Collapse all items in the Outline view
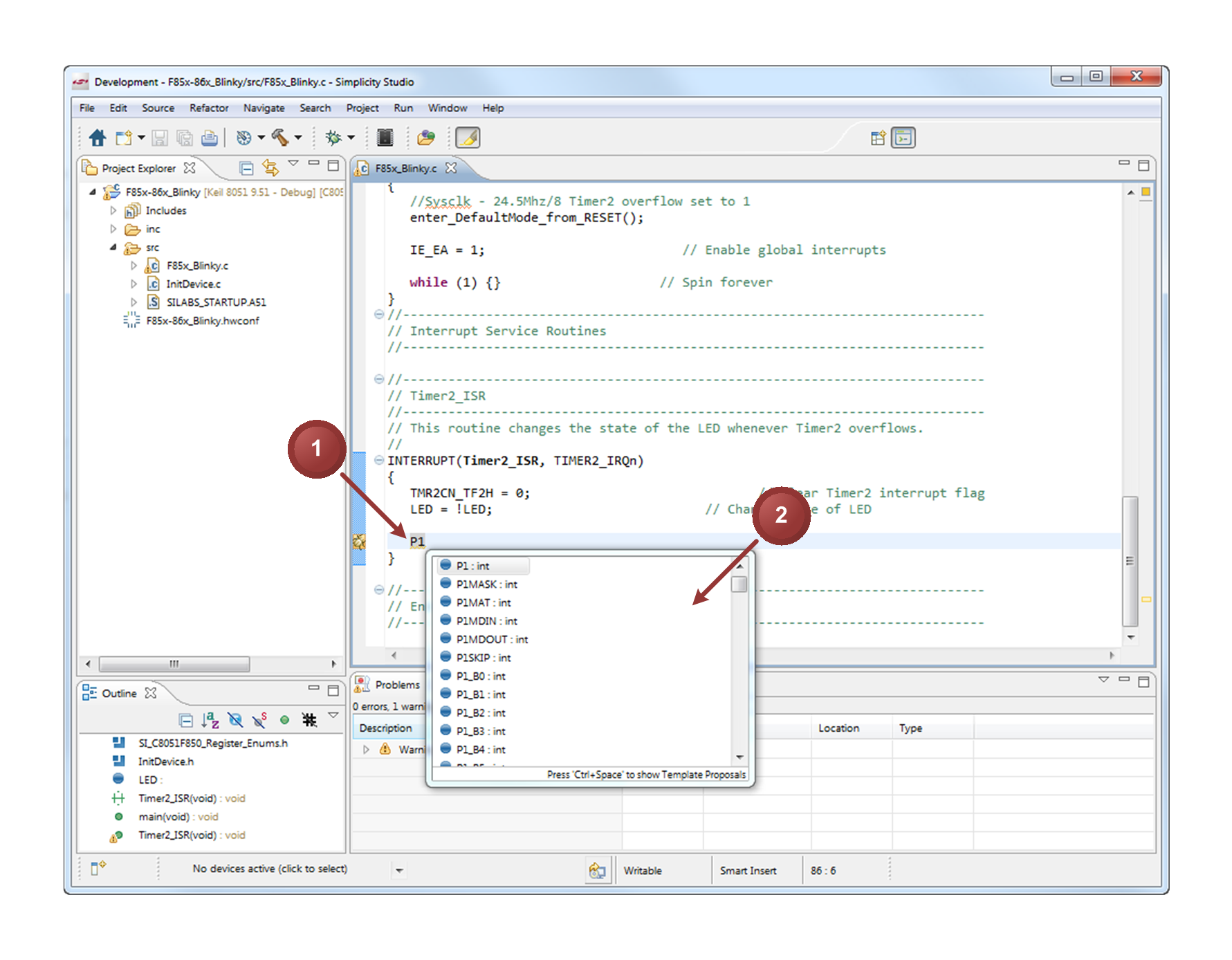Image resolution: width=1232 pixels, height=960 pixels. click(x=185, y=720)
